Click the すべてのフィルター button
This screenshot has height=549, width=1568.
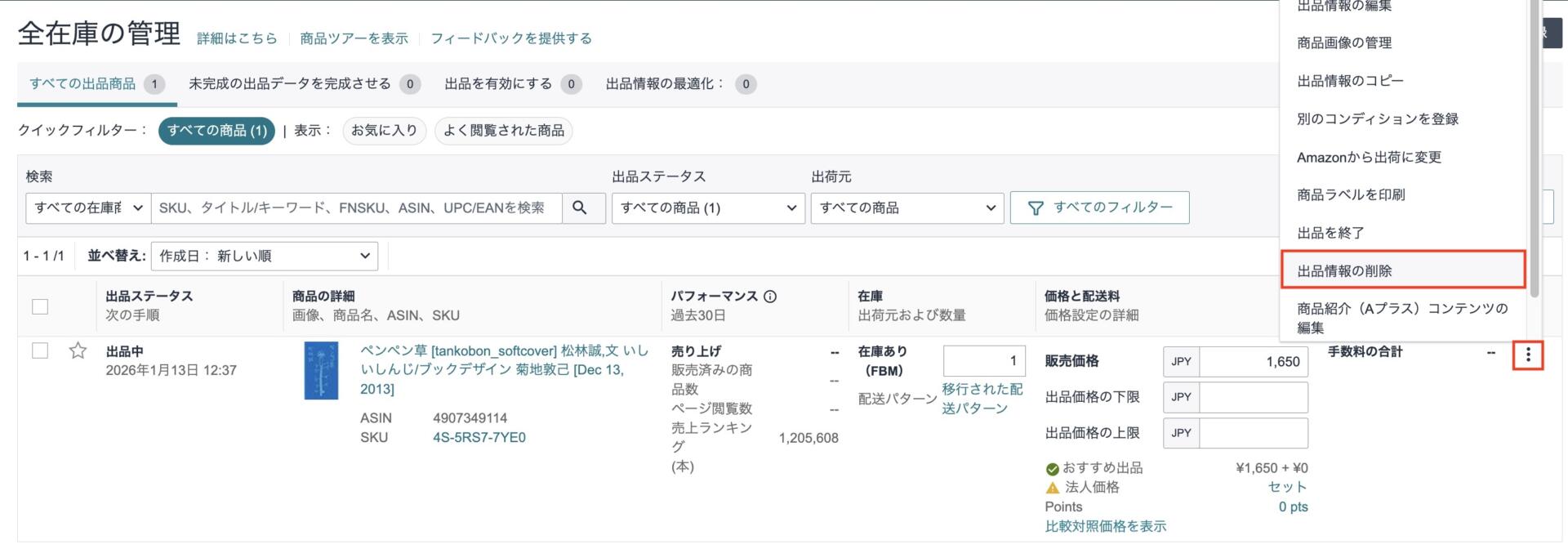[x=1099, y=208]
